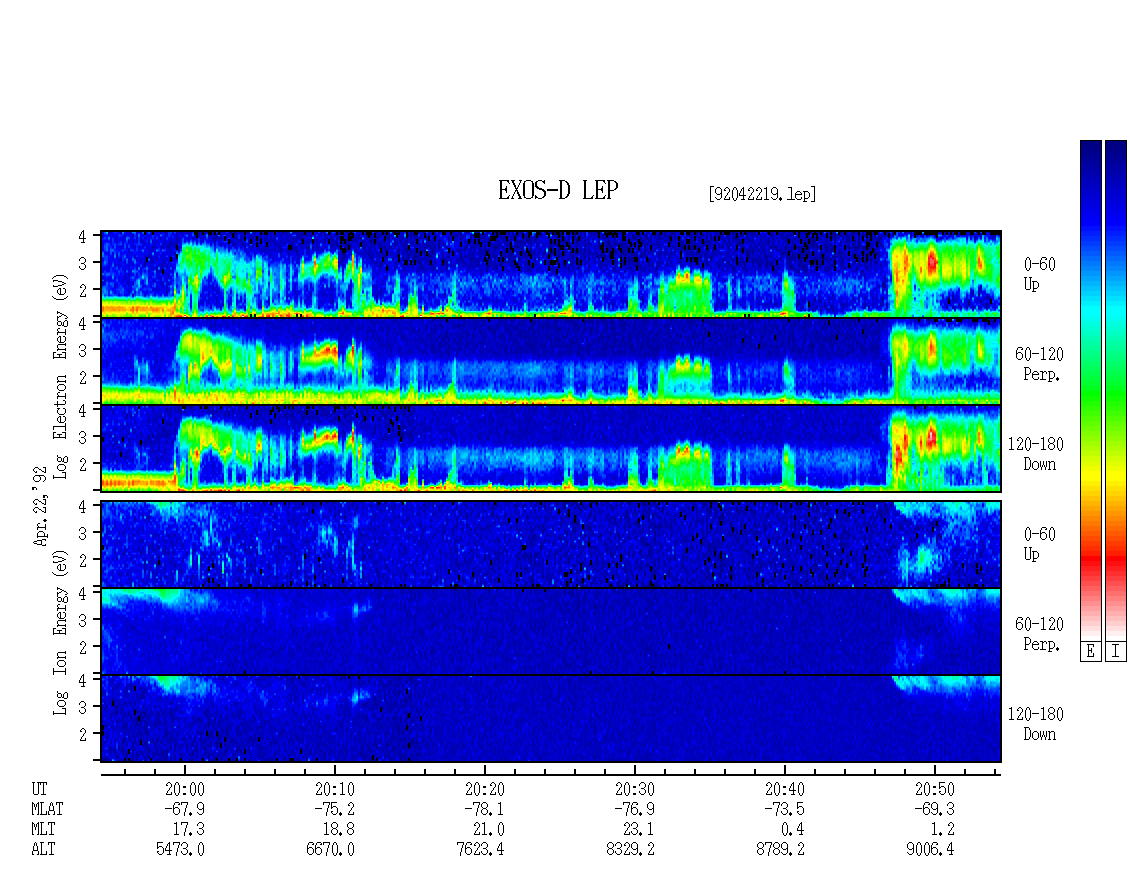Click the ALT value 9006.4
The width and height of the screenshot is (1130, 875).
[x=930, y=850]
